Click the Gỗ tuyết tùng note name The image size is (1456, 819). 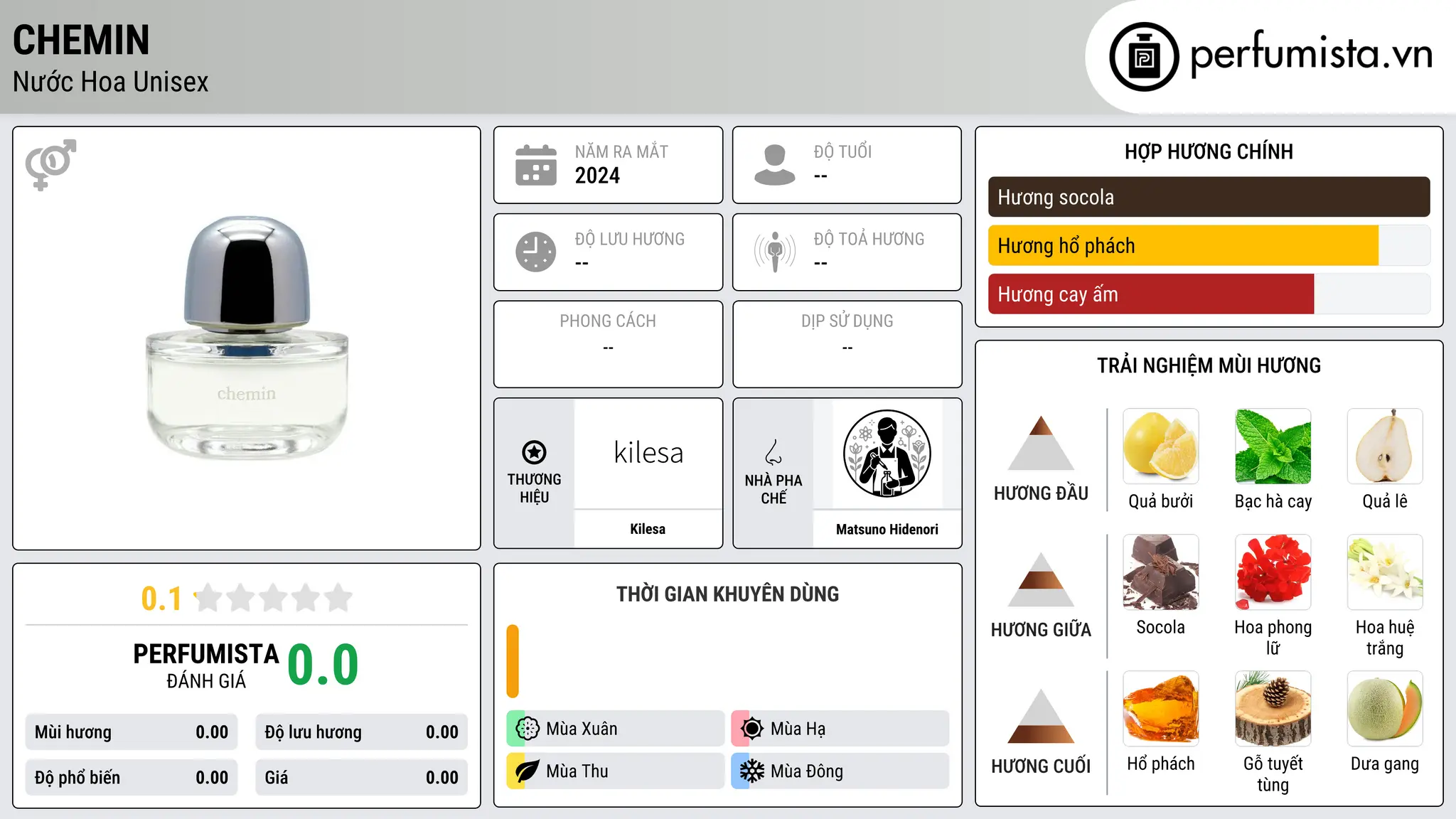tap(1273, 774)
